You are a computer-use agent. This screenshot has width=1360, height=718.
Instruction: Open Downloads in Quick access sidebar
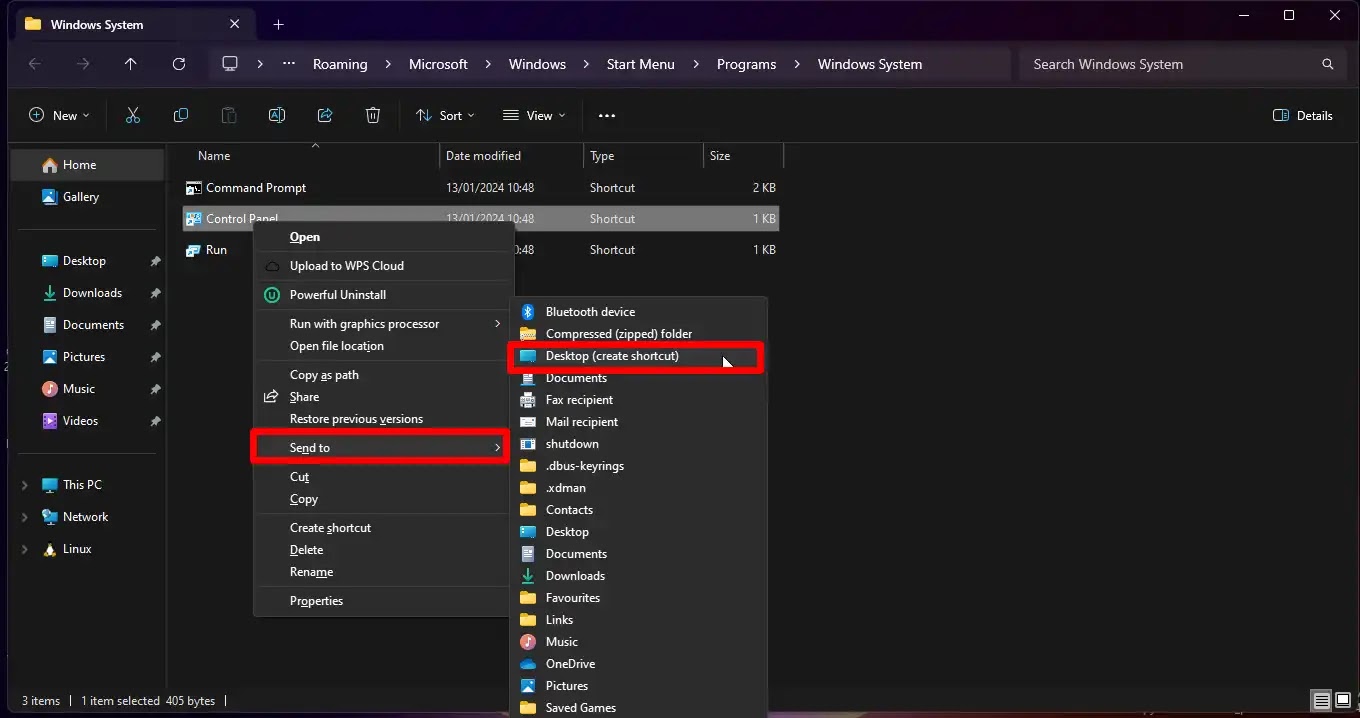[92, 293]
